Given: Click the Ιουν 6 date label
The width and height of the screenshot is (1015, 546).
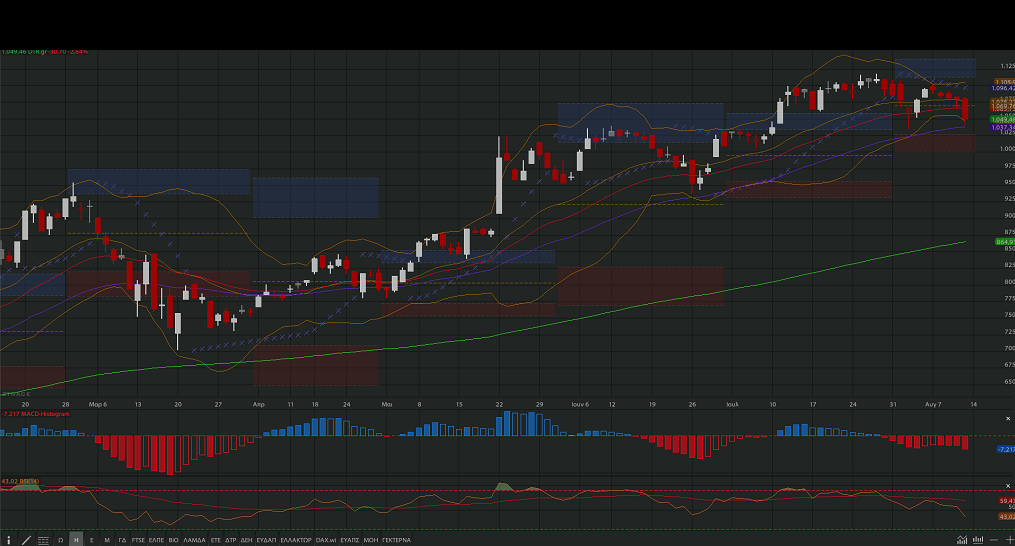Looking at the screenshot, I should pyautogui.click(x=580, y=404).
